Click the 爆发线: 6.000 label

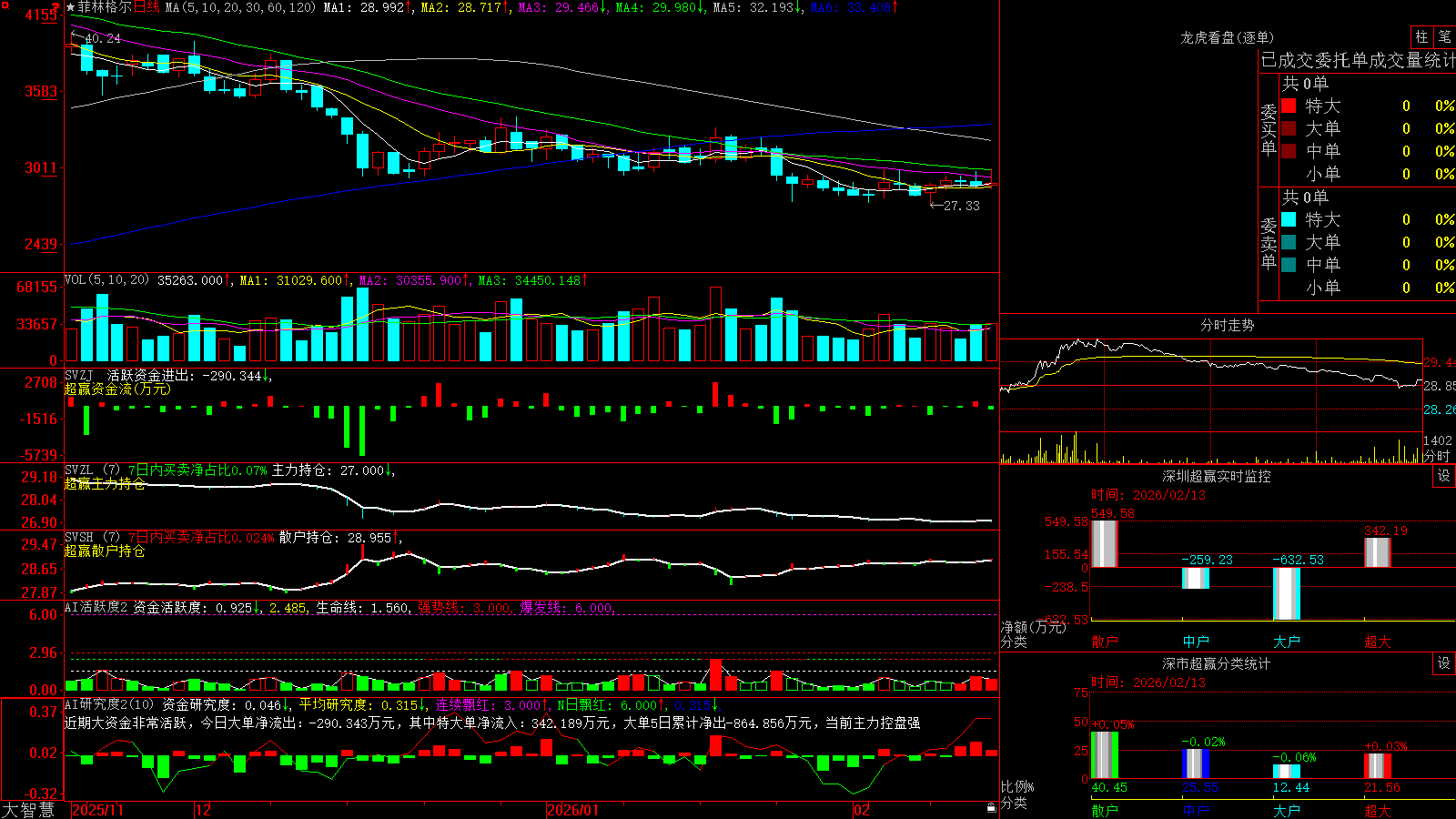tap(567, 608)
